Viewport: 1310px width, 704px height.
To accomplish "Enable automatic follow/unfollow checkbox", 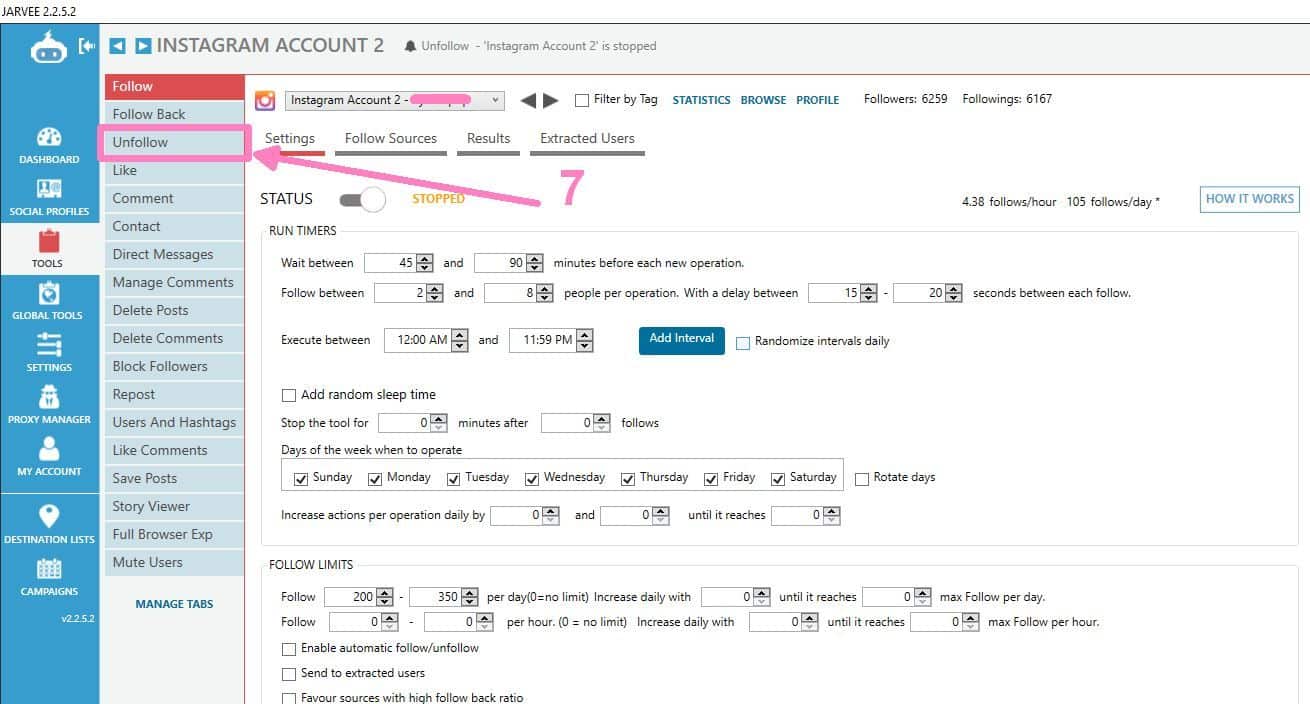I will (x=289, y=649).
